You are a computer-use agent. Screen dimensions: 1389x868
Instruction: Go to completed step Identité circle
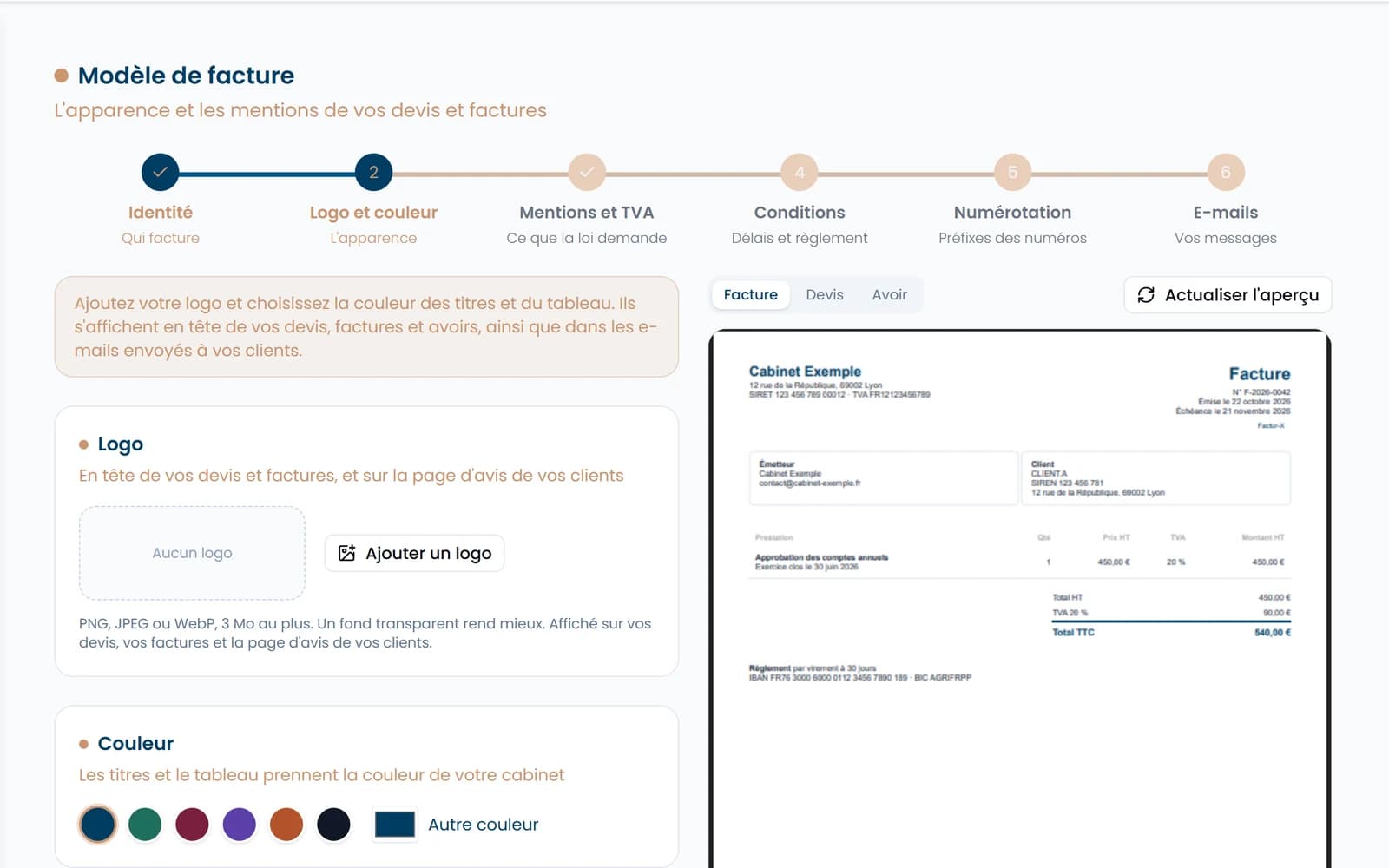click(x=160, y=172)
